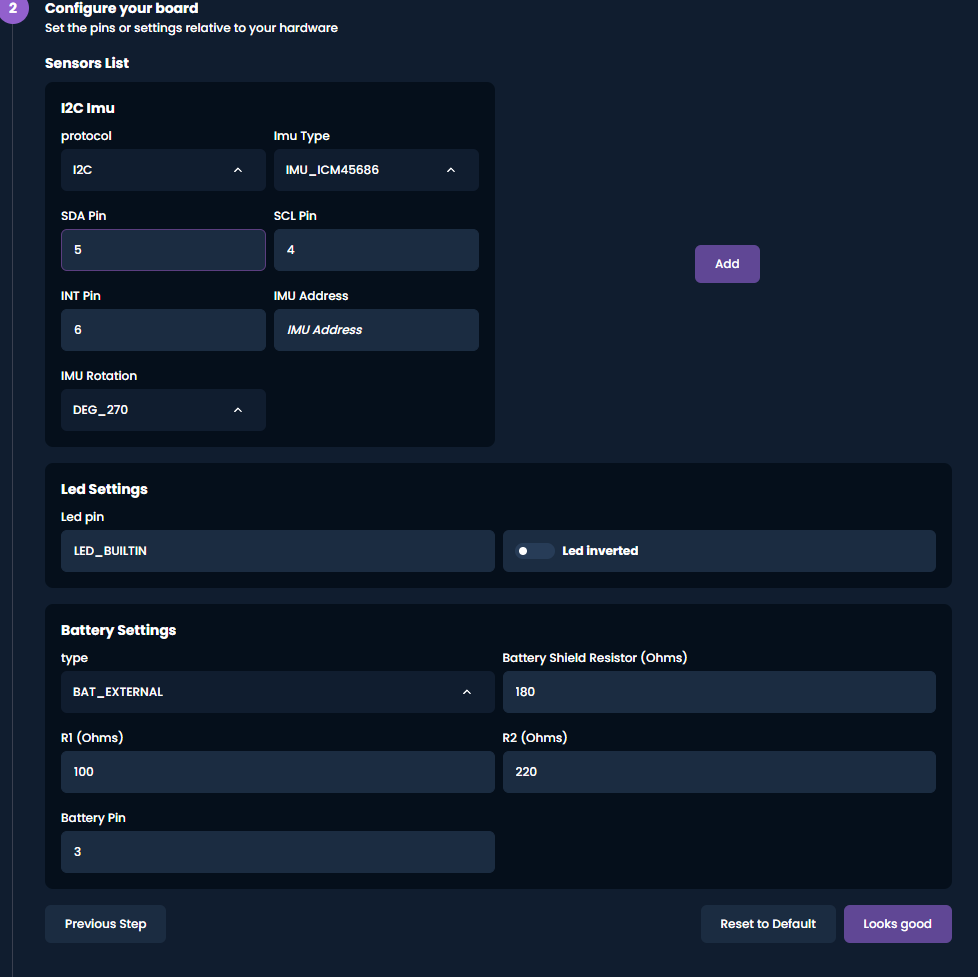Focus the SDA Pin input field
Screen dimensions: 978x977
point(163,250)
